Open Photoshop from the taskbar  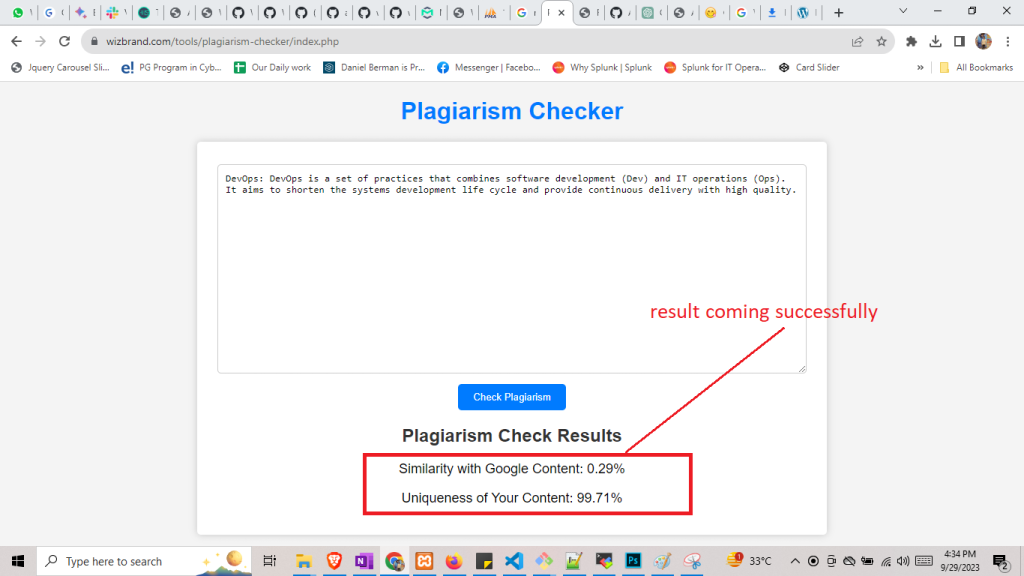[634, 561]
